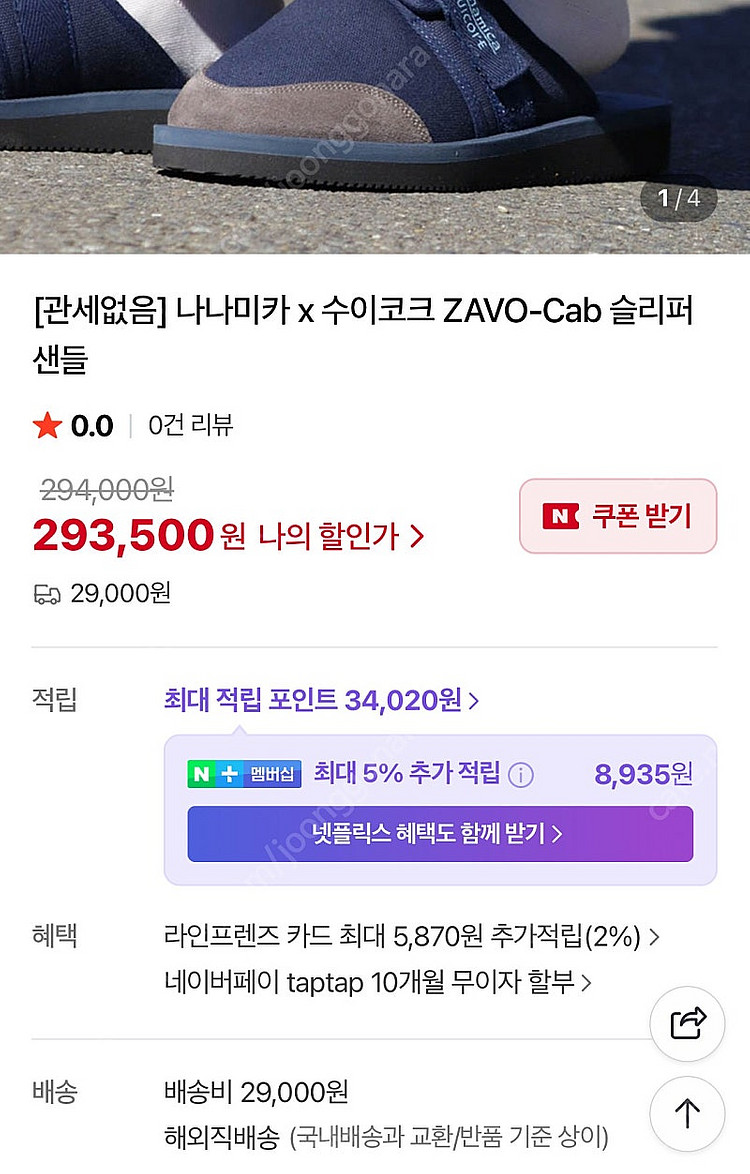Screen dimensions: 750x1174
Task: Tap the info icon beside 추가 적립
Action: (521, 774)
